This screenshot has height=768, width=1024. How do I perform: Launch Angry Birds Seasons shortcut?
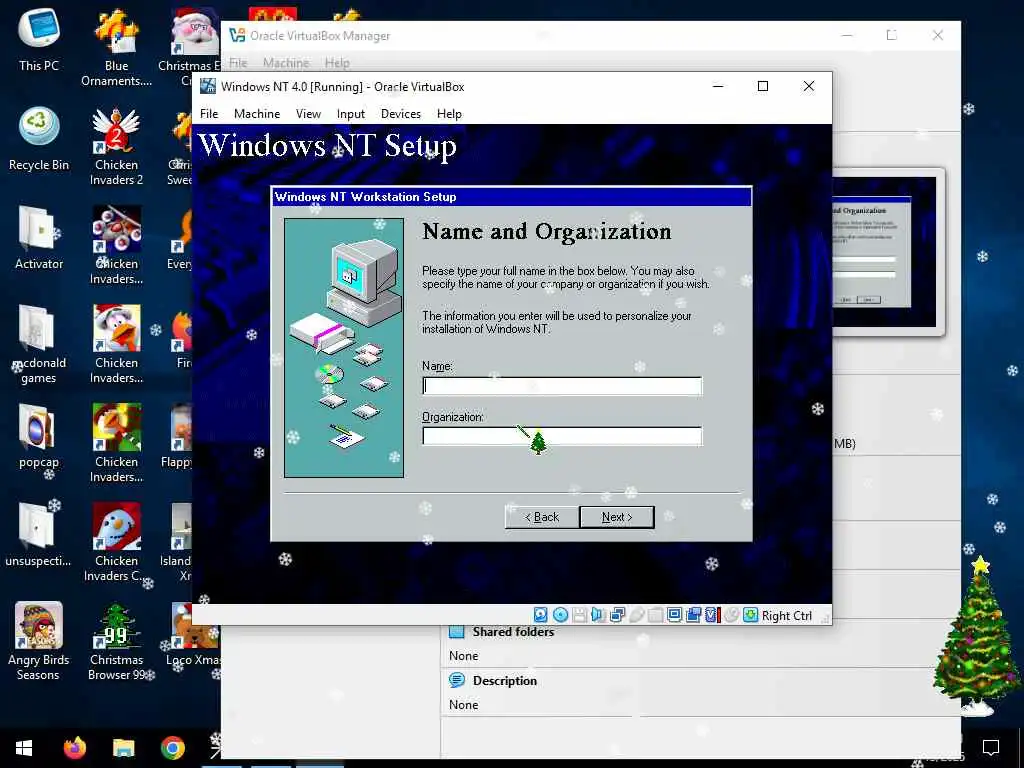click(x=39, y=641)
